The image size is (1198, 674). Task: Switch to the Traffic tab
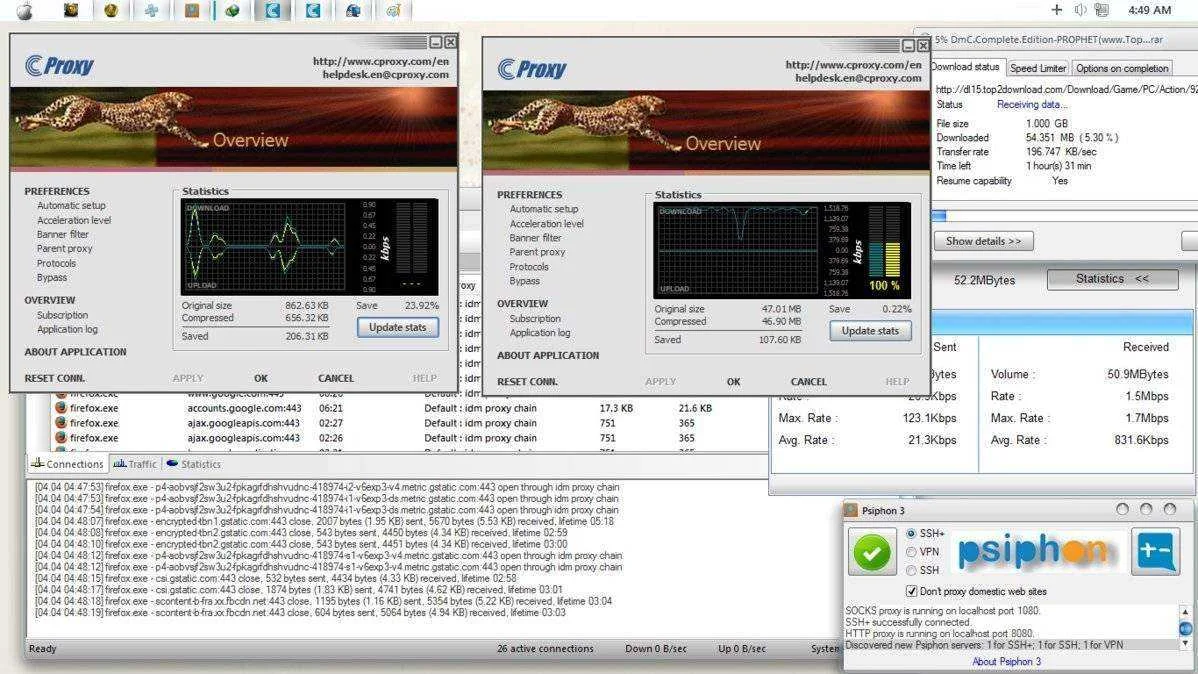click(134, 464)
